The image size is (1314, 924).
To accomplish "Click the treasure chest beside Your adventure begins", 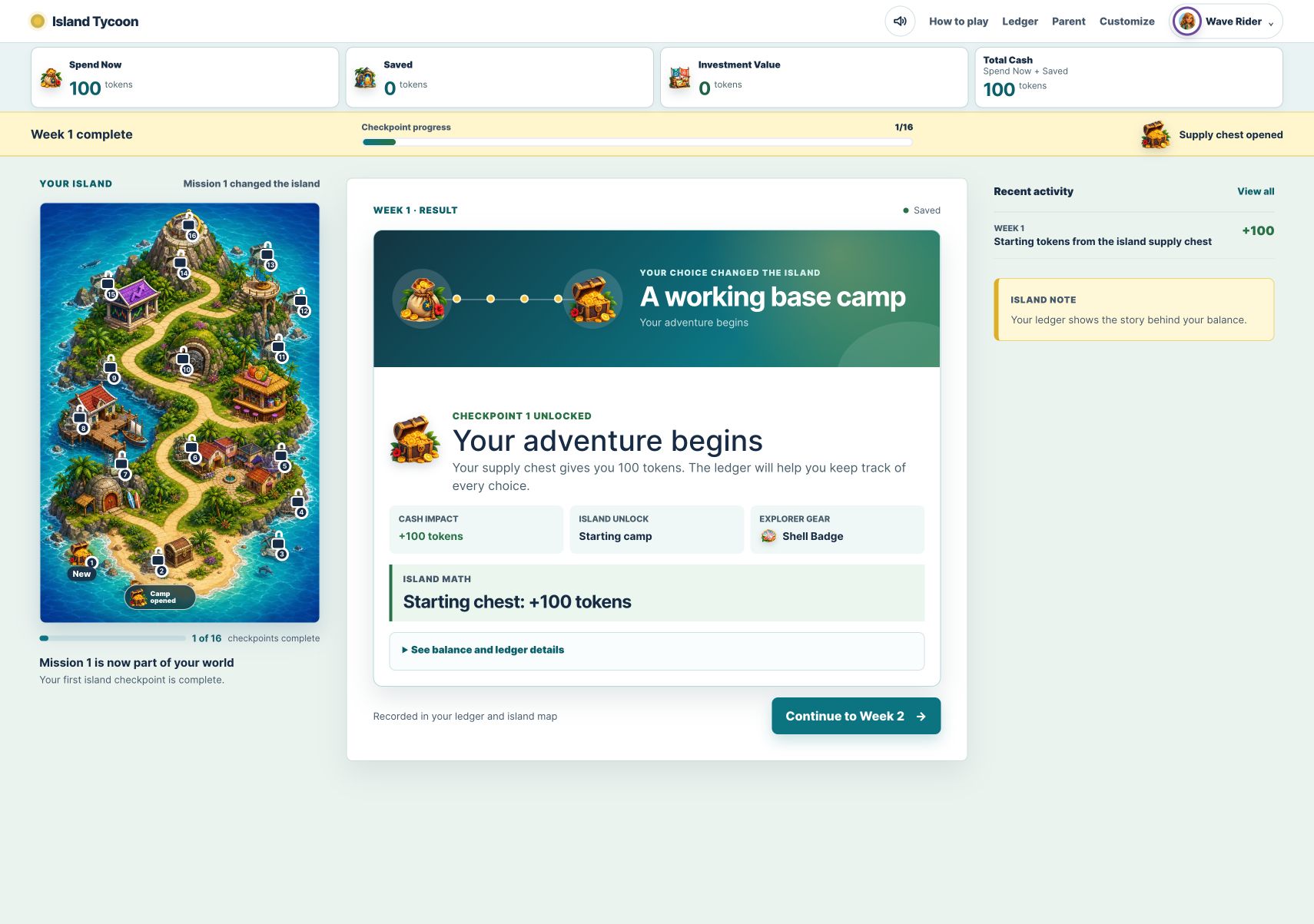I will tap(415, 440).
